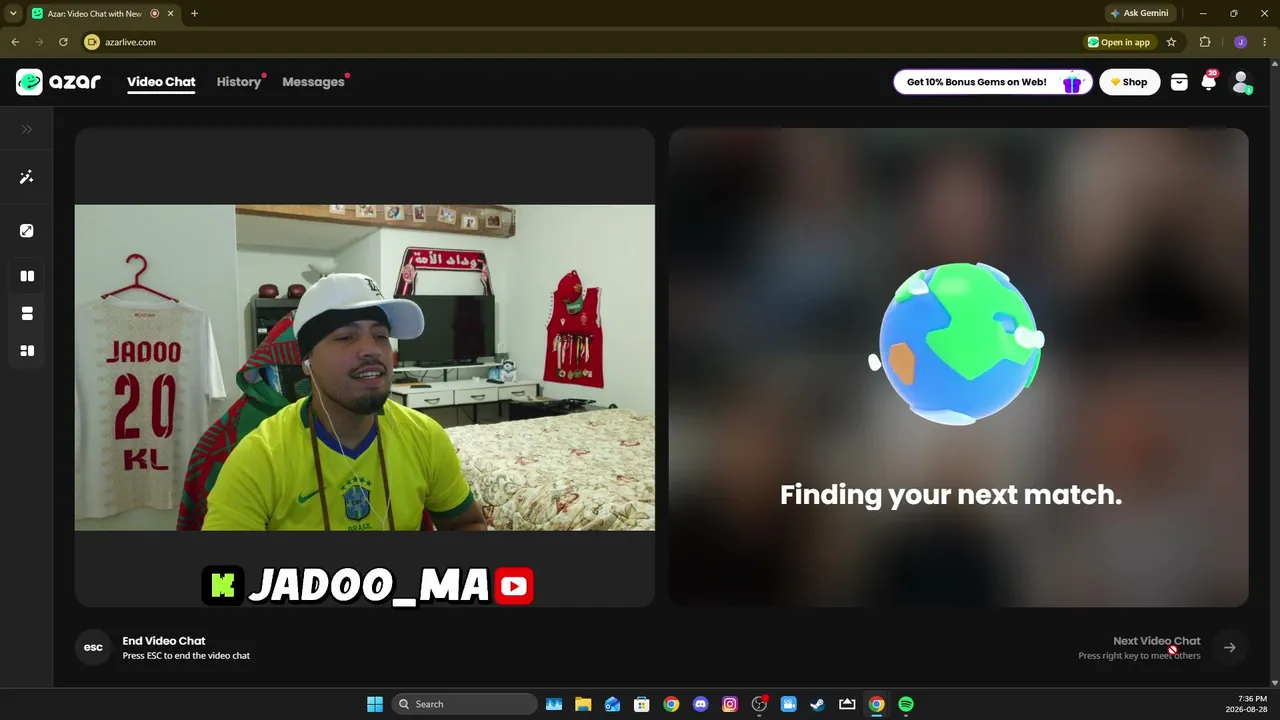The height and width of the screenshot is (720, 1280).
Task: Open notifications bell with 20 badge
Action: tap(1209, 82)
